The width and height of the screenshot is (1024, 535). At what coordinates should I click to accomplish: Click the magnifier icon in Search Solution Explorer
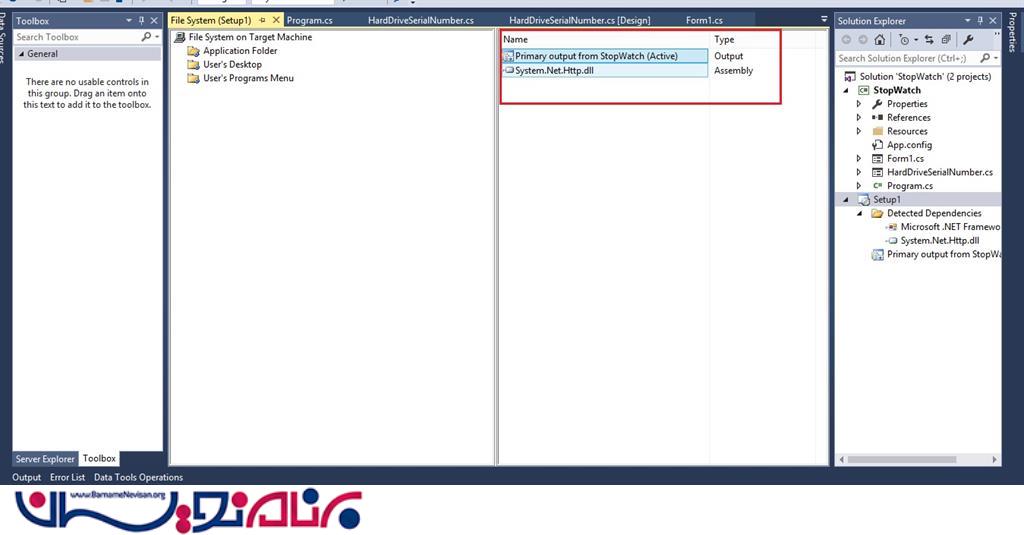tap(985, 58)
